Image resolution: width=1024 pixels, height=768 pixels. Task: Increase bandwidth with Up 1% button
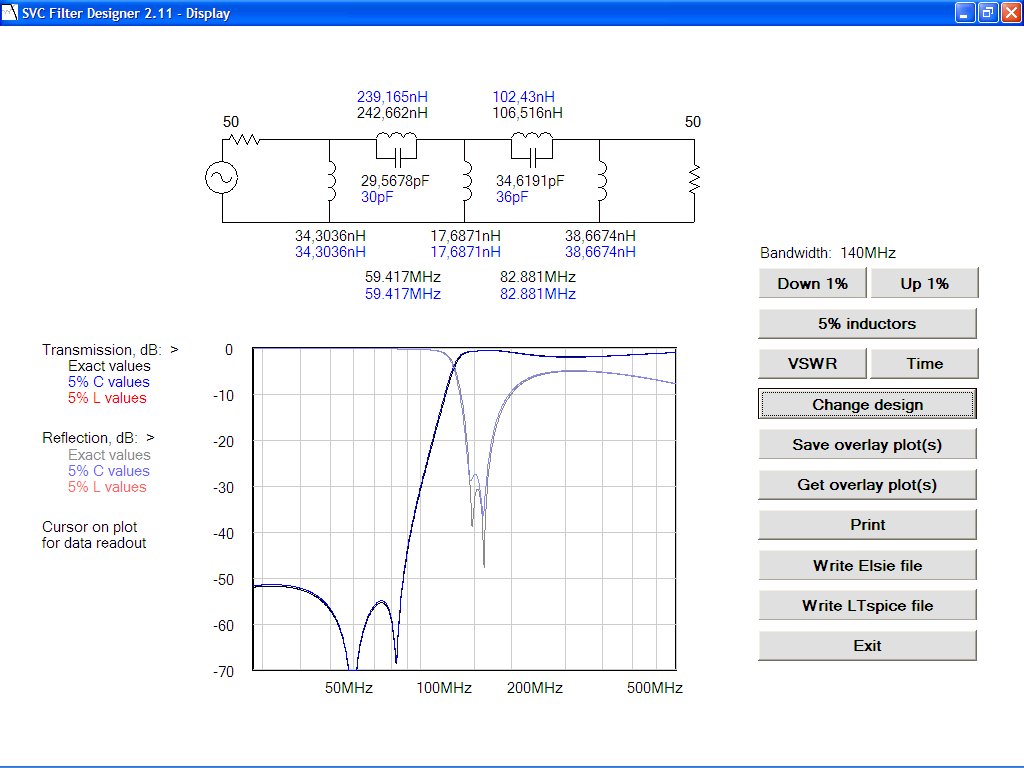click(924, 284)
